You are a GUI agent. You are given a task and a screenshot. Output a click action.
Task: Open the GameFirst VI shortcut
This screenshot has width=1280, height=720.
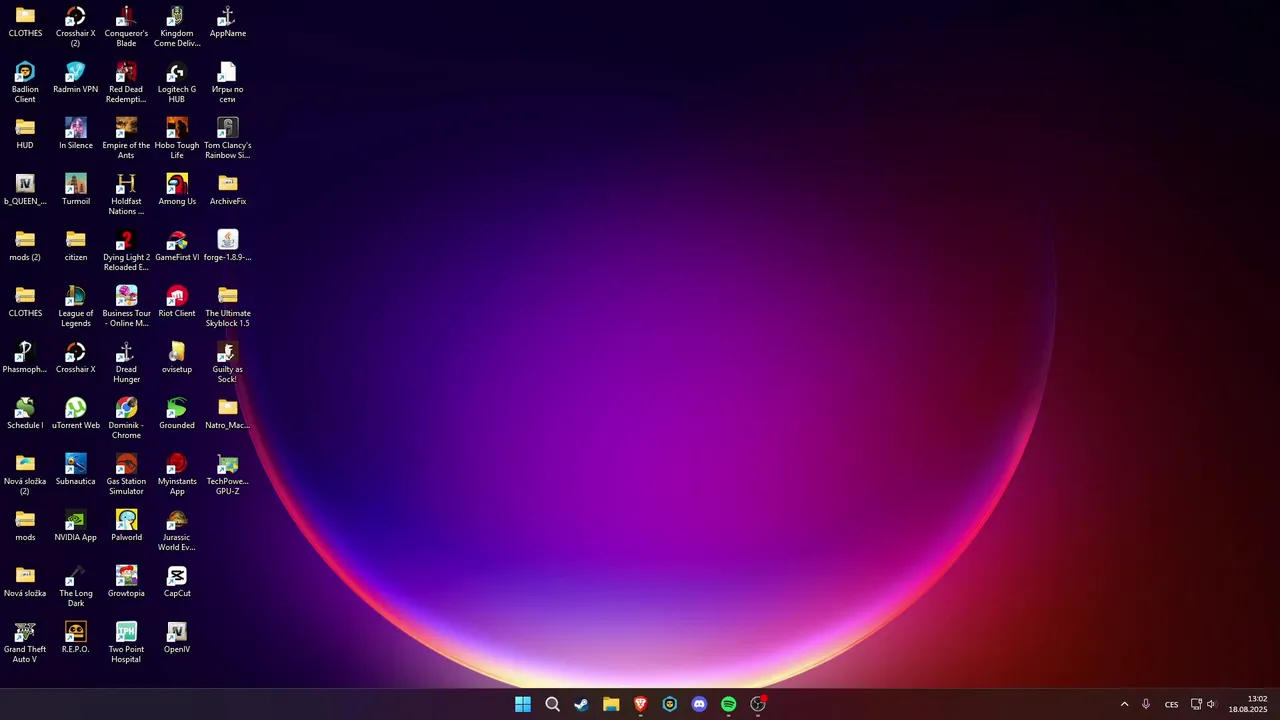pos(177,246)
